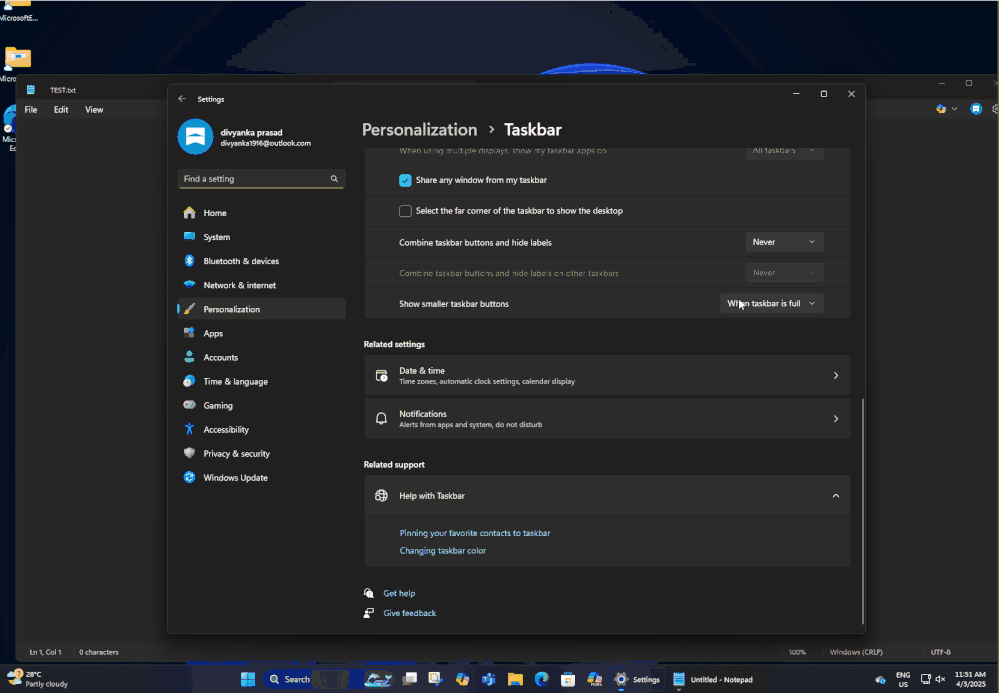Open the divyanka prasad profile avatar

coord(196,136)
